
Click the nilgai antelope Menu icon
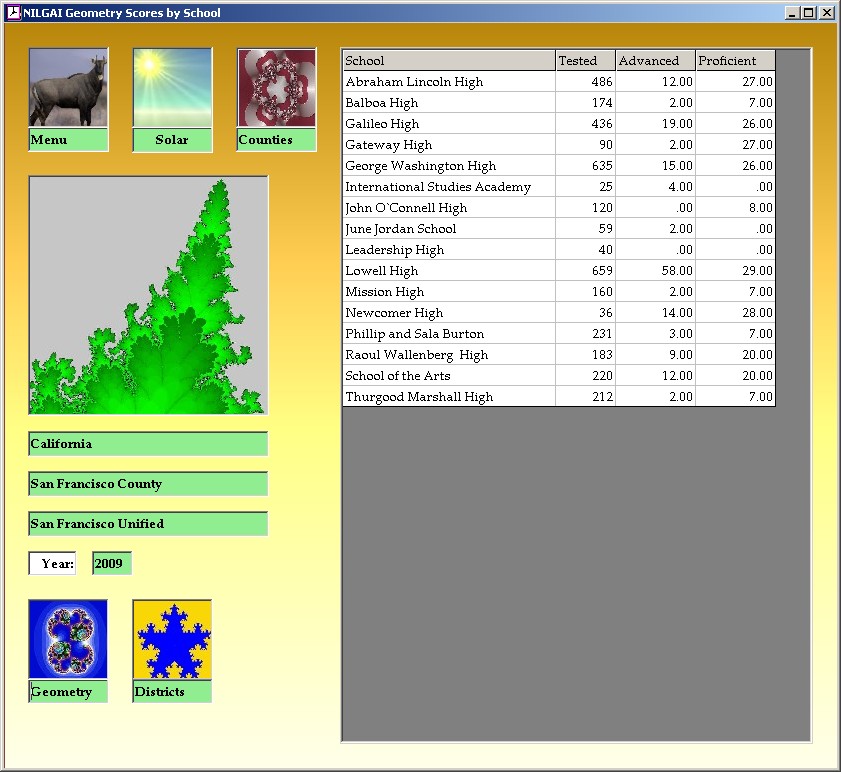68,88
